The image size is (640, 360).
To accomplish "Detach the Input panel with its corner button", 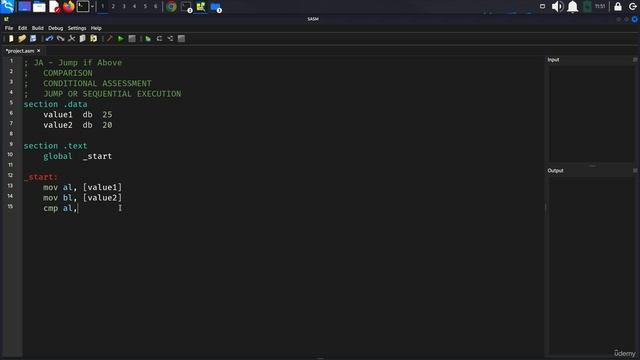I will click(635, 60).
